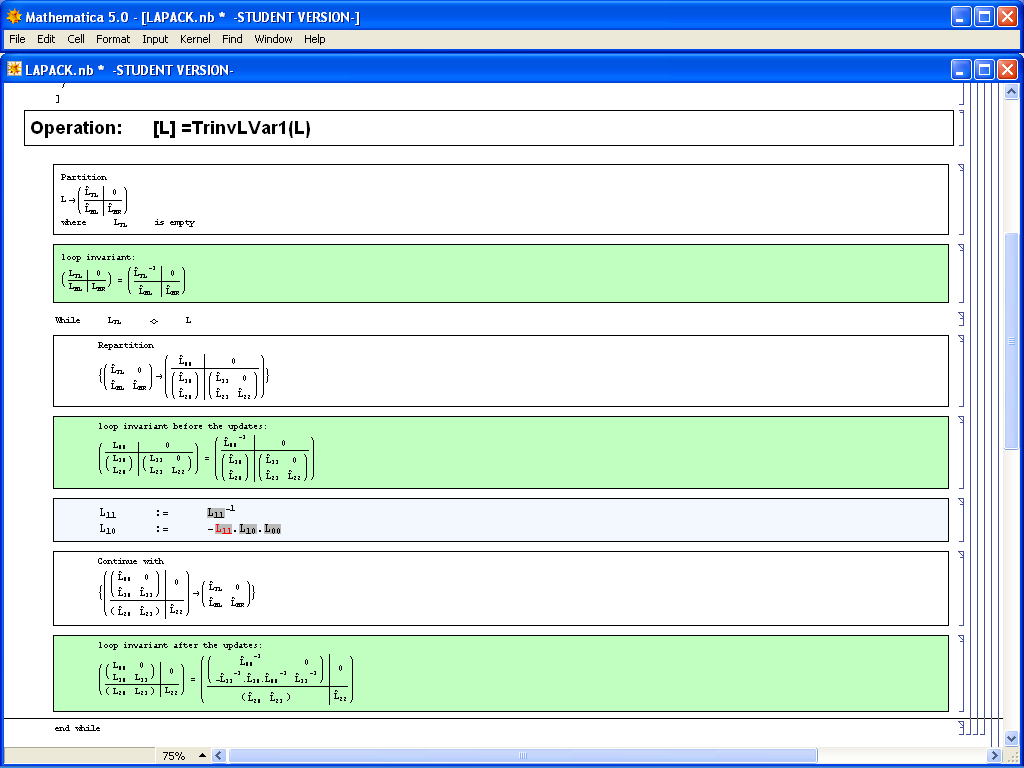Select the Repartition cell bracket
1024x768 pixels.
click(x=961, y=370)
